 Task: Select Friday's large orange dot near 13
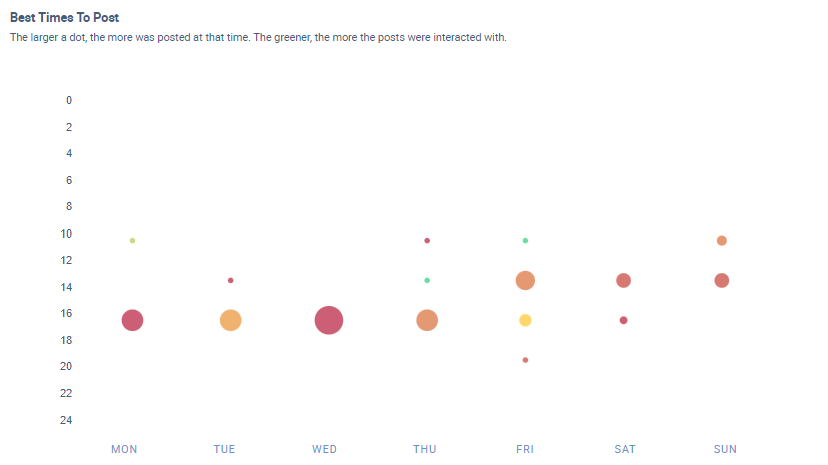(525, 280)
